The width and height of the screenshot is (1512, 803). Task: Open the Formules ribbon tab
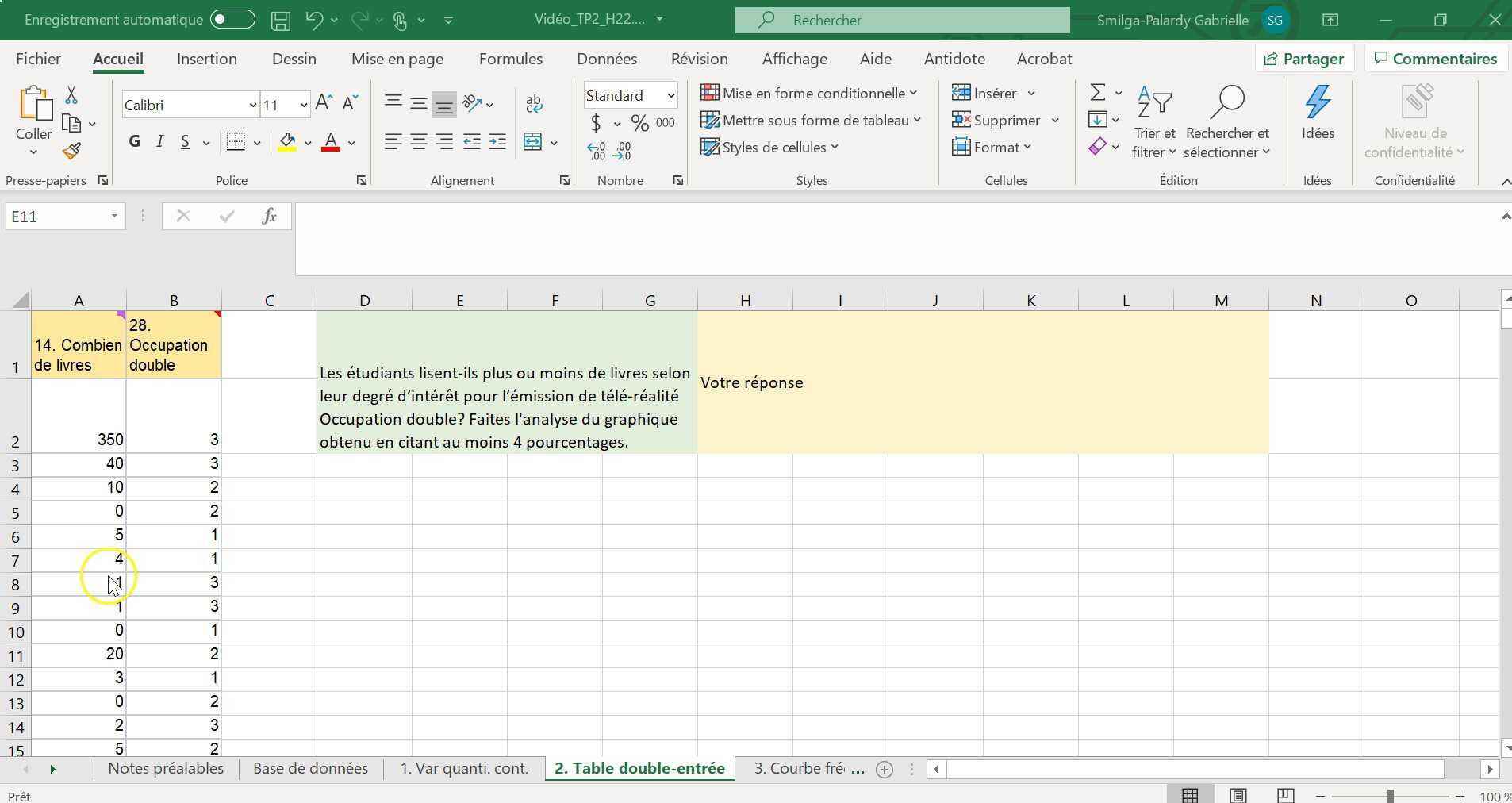[x=511, y=59]
